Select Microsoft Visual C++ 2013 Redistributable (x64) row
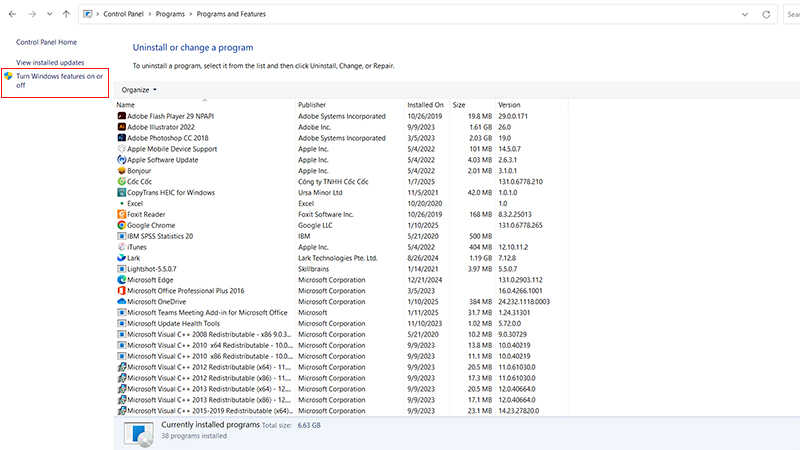 340,389
